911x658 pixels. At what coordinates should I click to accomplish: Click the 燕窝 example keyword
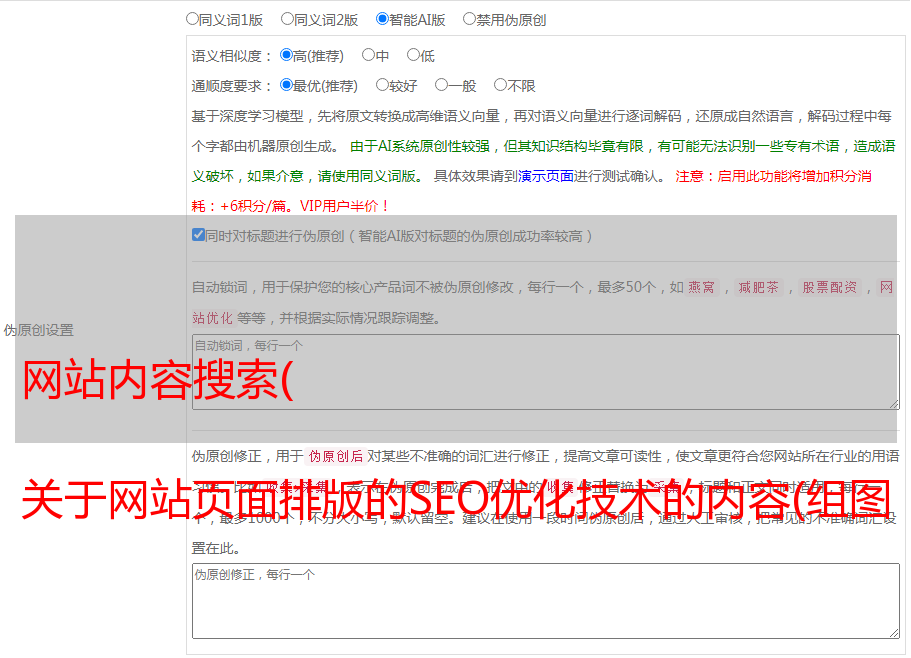[x=701, y=287]
